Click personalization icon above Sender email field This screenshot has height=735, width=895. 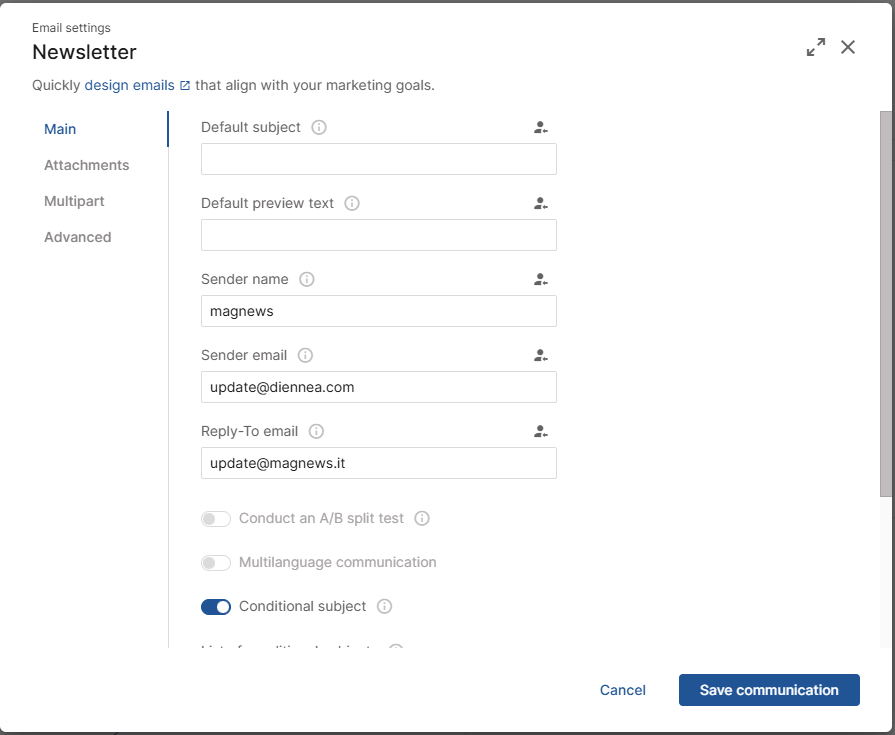pyautogui.click(x=540, y=355)
